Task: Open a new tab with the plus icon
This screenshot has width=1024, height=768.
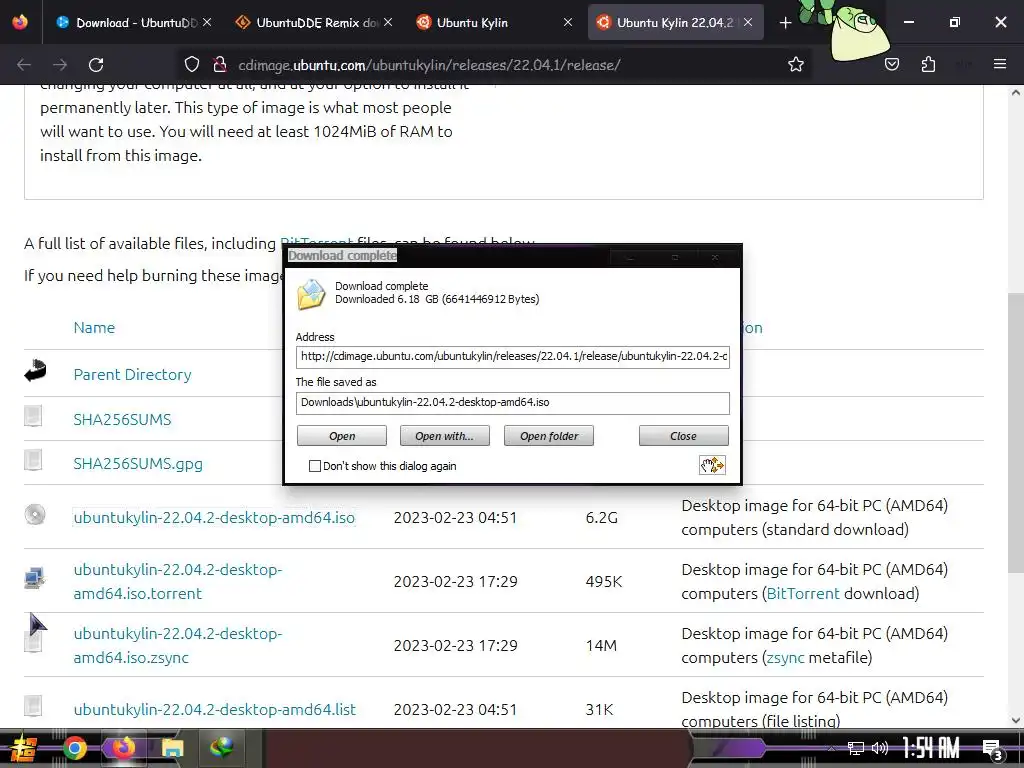Action: coord(786,23)
